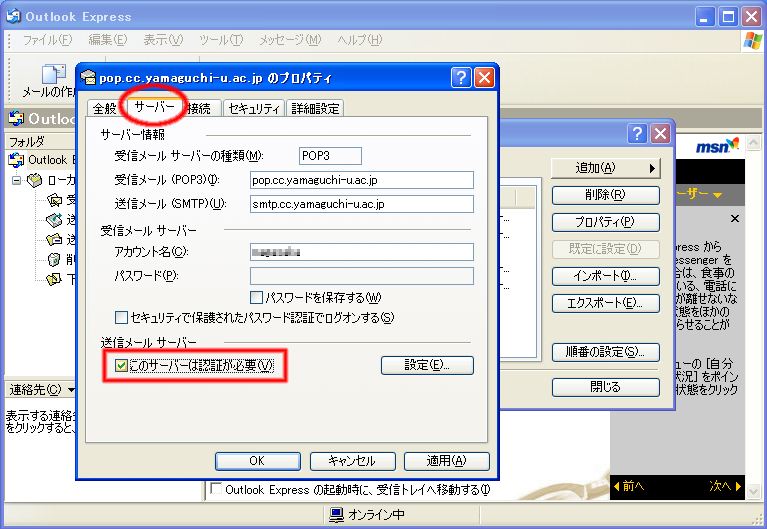
Task: Click the accounts dialog help question icon
Action: tap(637, 133)
